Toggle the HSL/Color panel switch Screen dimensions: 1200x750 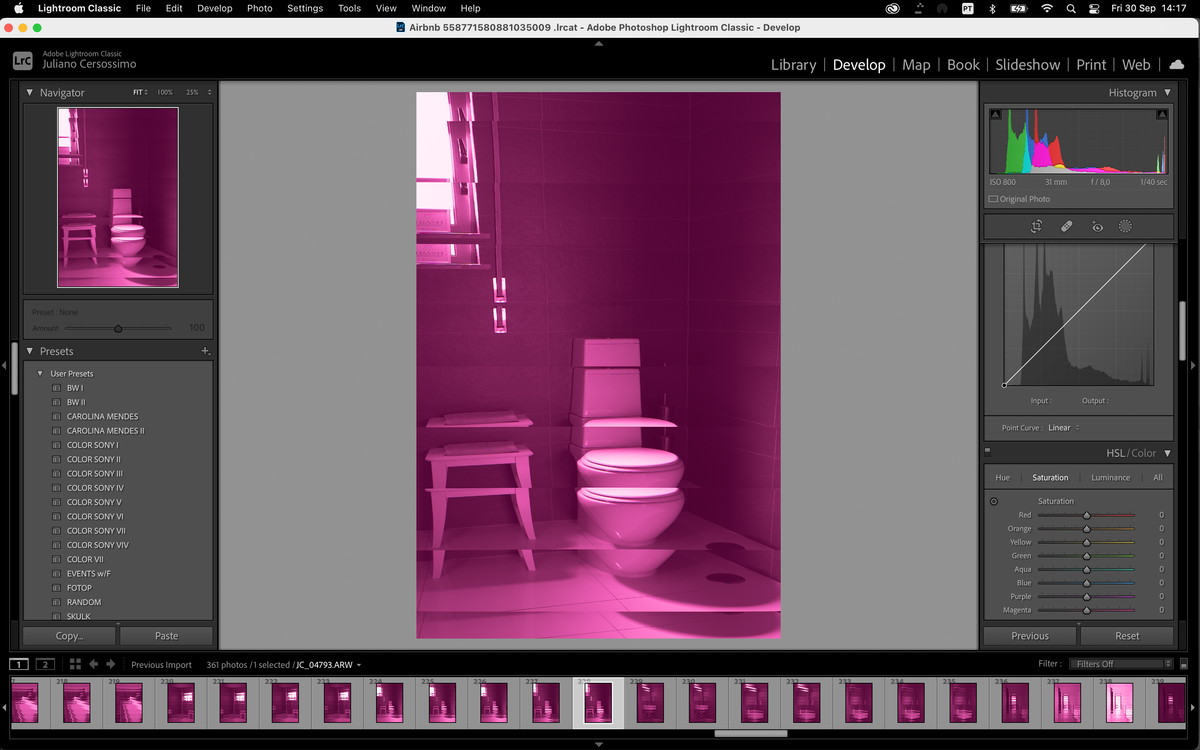tap(989, 453)
